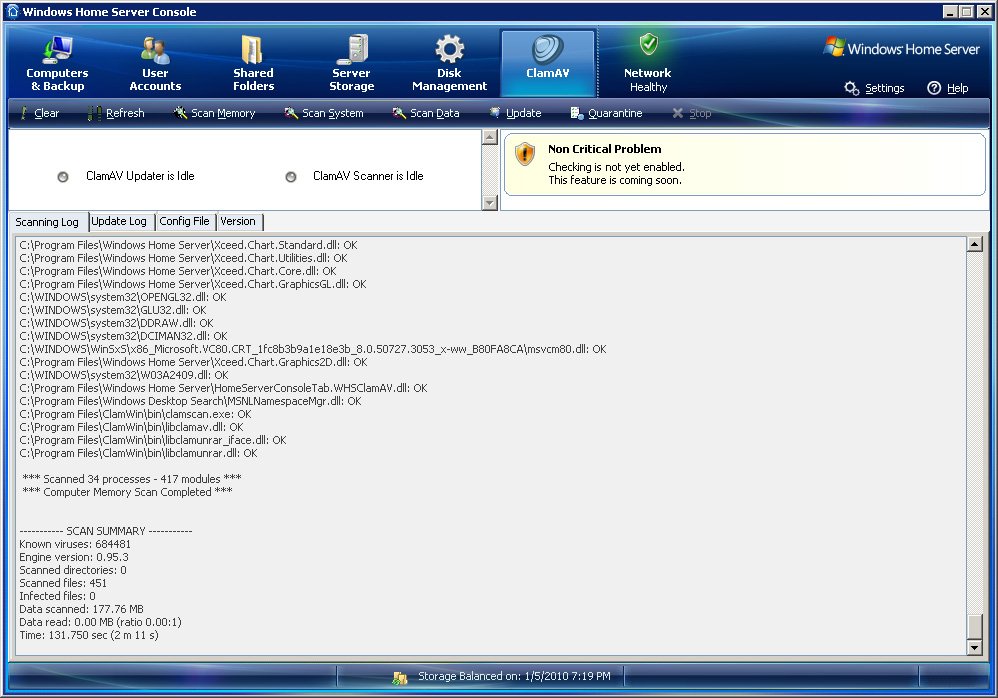Start Scan System
998x698 pixels.
pyautogui.click(x=324, y=113)
